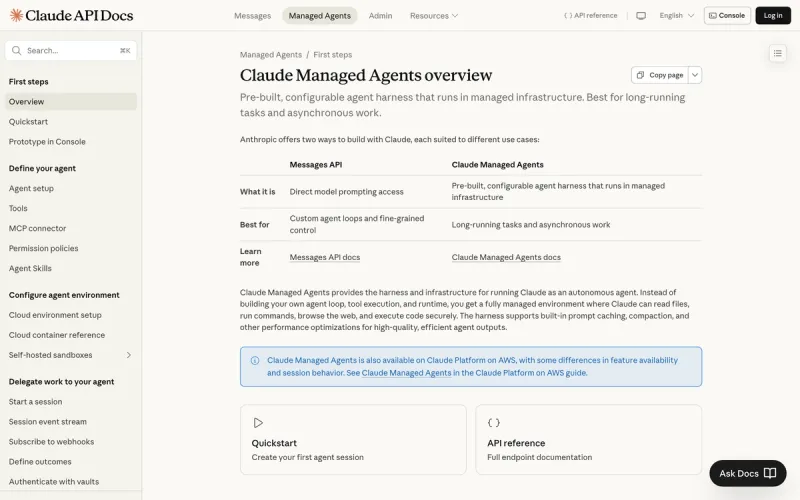Image resolution: width=800 pixels, height=500 pixels.
Task: Click 'Long-running tasks and asynchronous work' cell
Action: pyautogui.click(x=531, y=224)
